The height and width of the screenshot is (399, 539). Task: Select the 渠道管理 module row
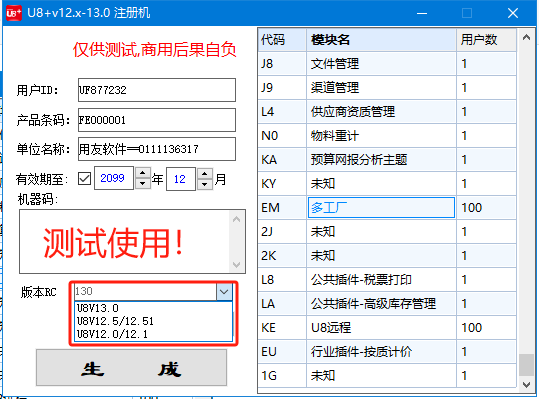[x=387, y=88]
